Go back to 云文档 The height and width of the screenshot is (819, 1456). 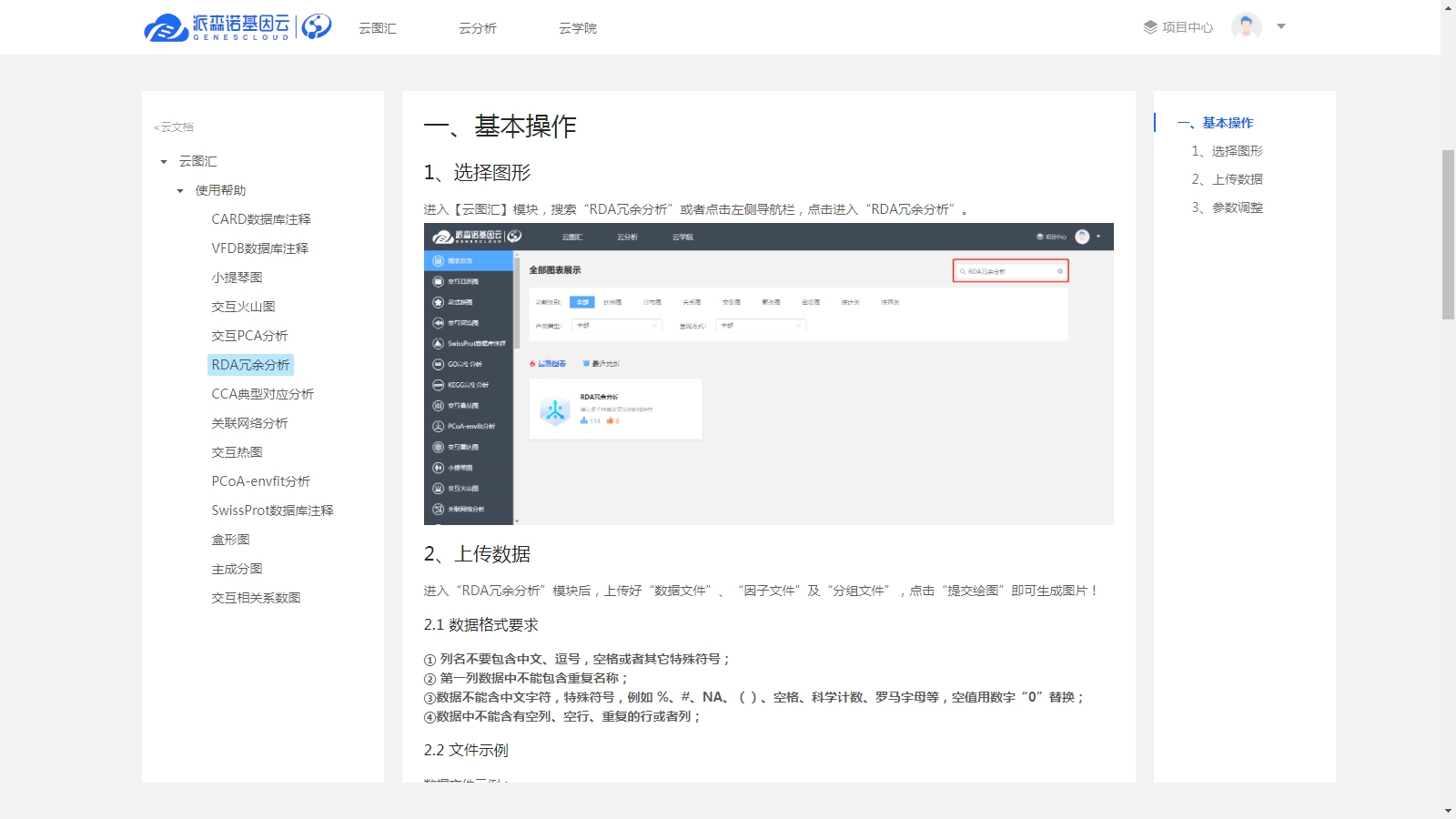pyautogui.click(x=174, y=127)
